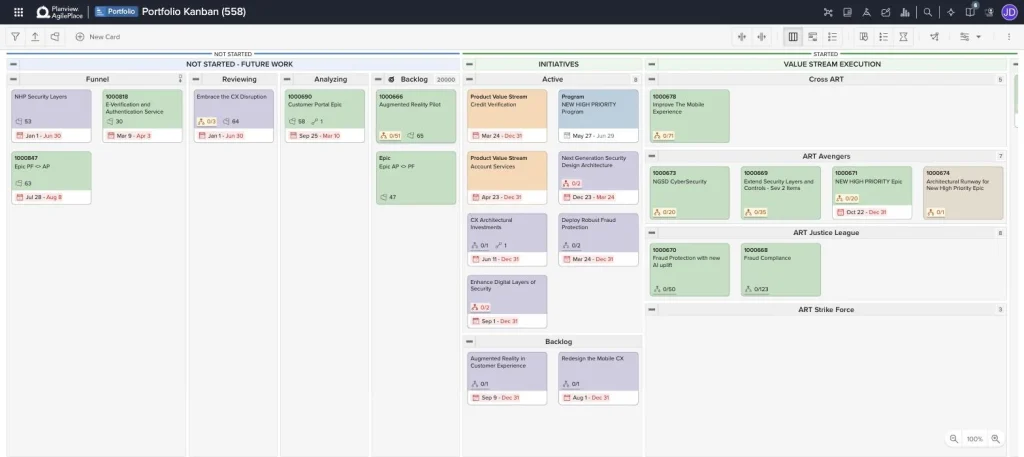Collapse the ART Justice League lane
The width and height of the screenshot is (1024, 457).
[652, 232]
